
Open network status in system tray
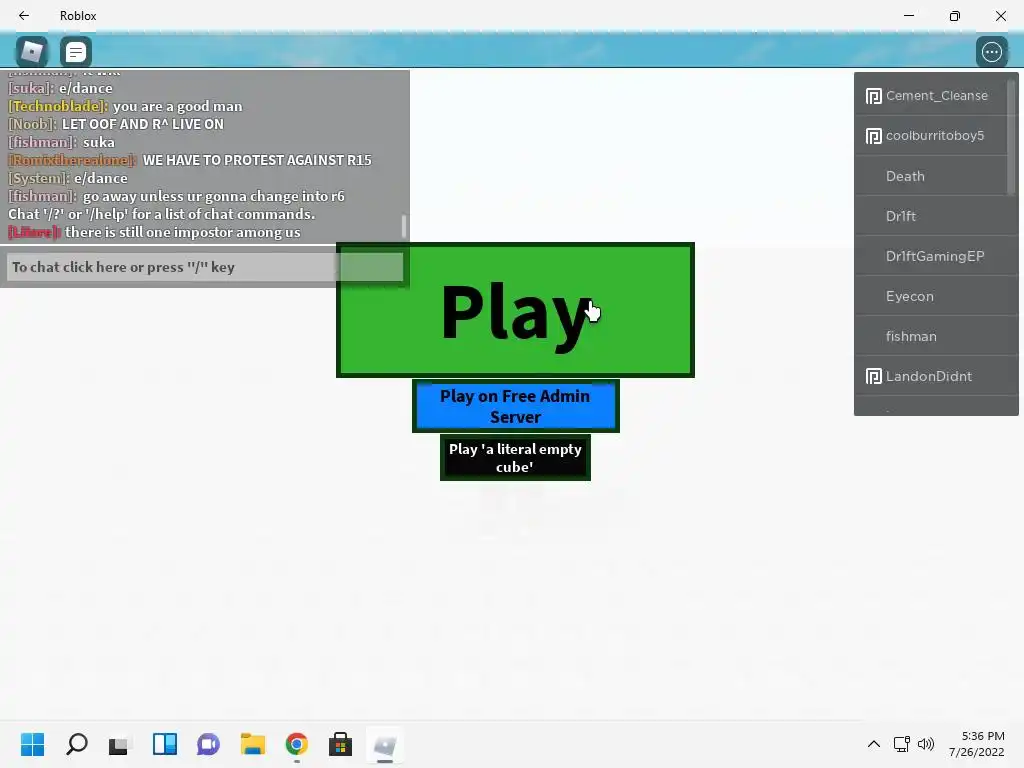point(902,744)
